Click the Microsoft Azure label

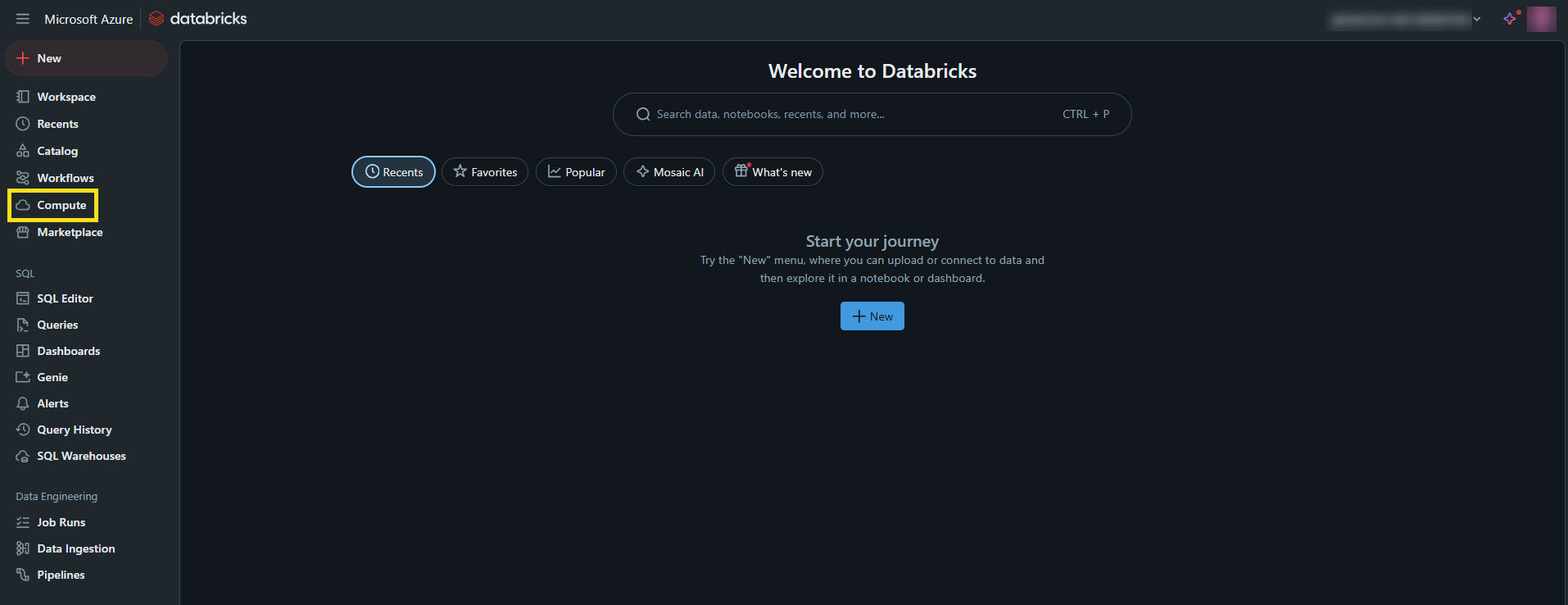[88, 19]
